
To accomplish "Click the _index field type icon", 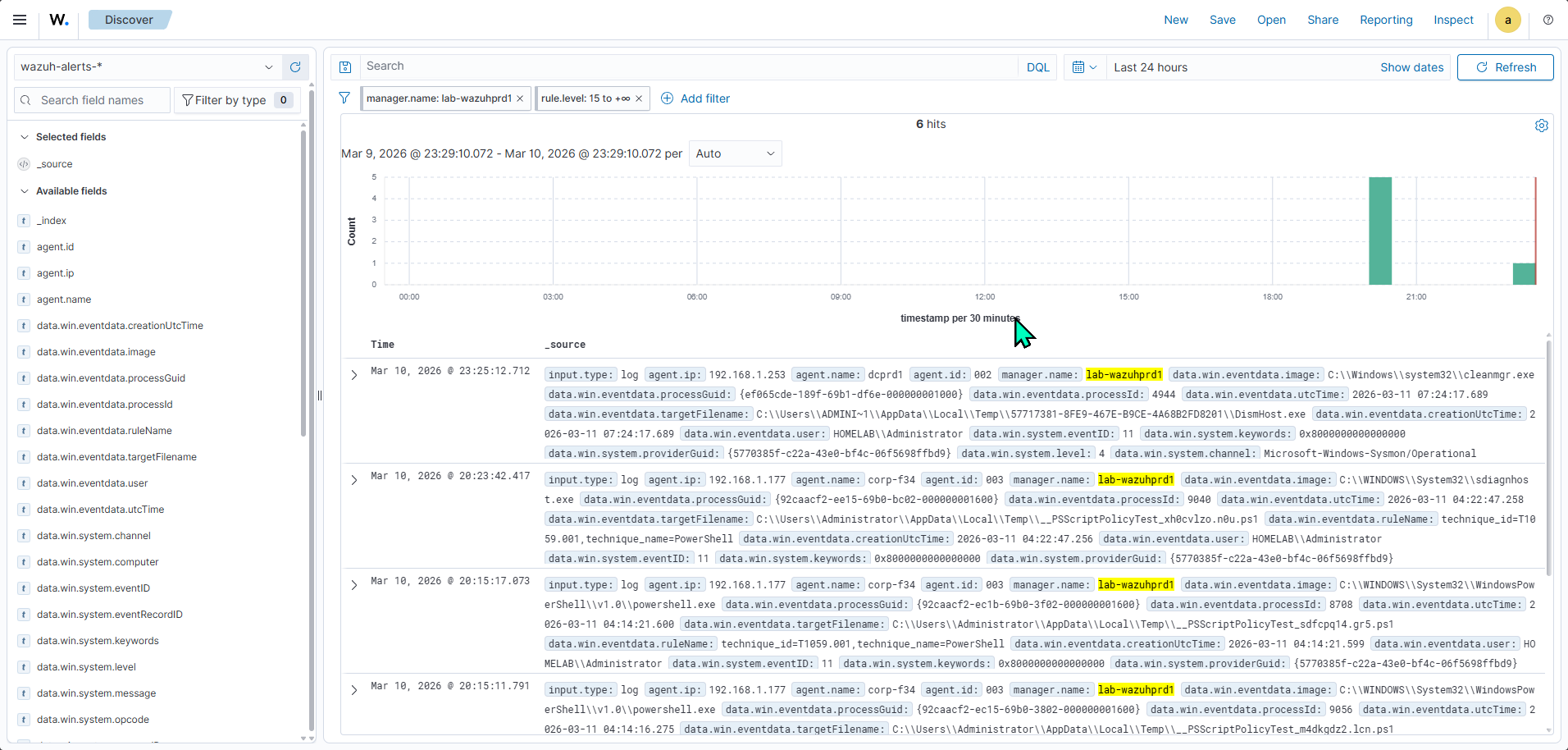I will click(24, 221).
